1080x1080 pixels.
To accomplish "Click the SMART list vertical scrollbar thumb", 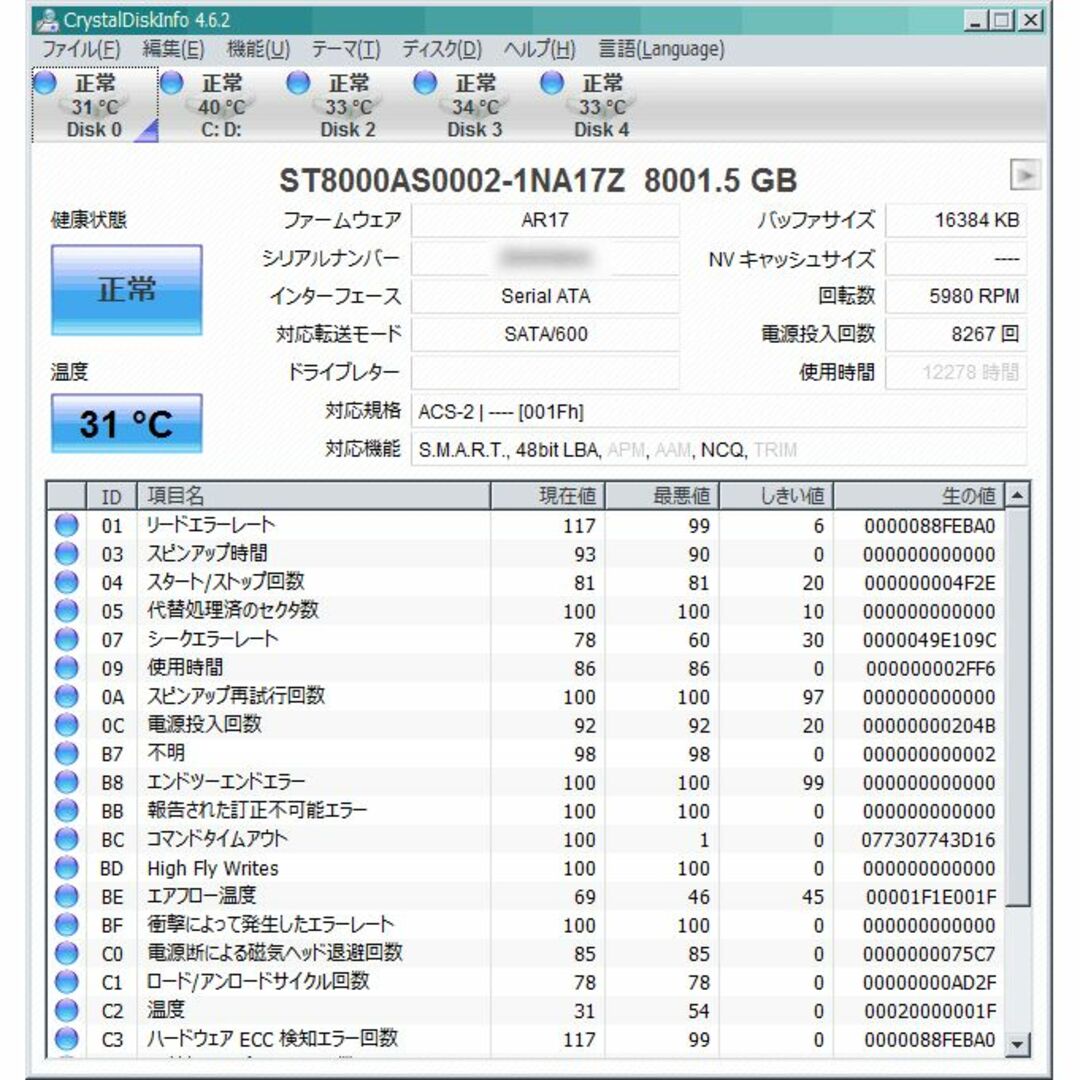I will pos(1017,707).
